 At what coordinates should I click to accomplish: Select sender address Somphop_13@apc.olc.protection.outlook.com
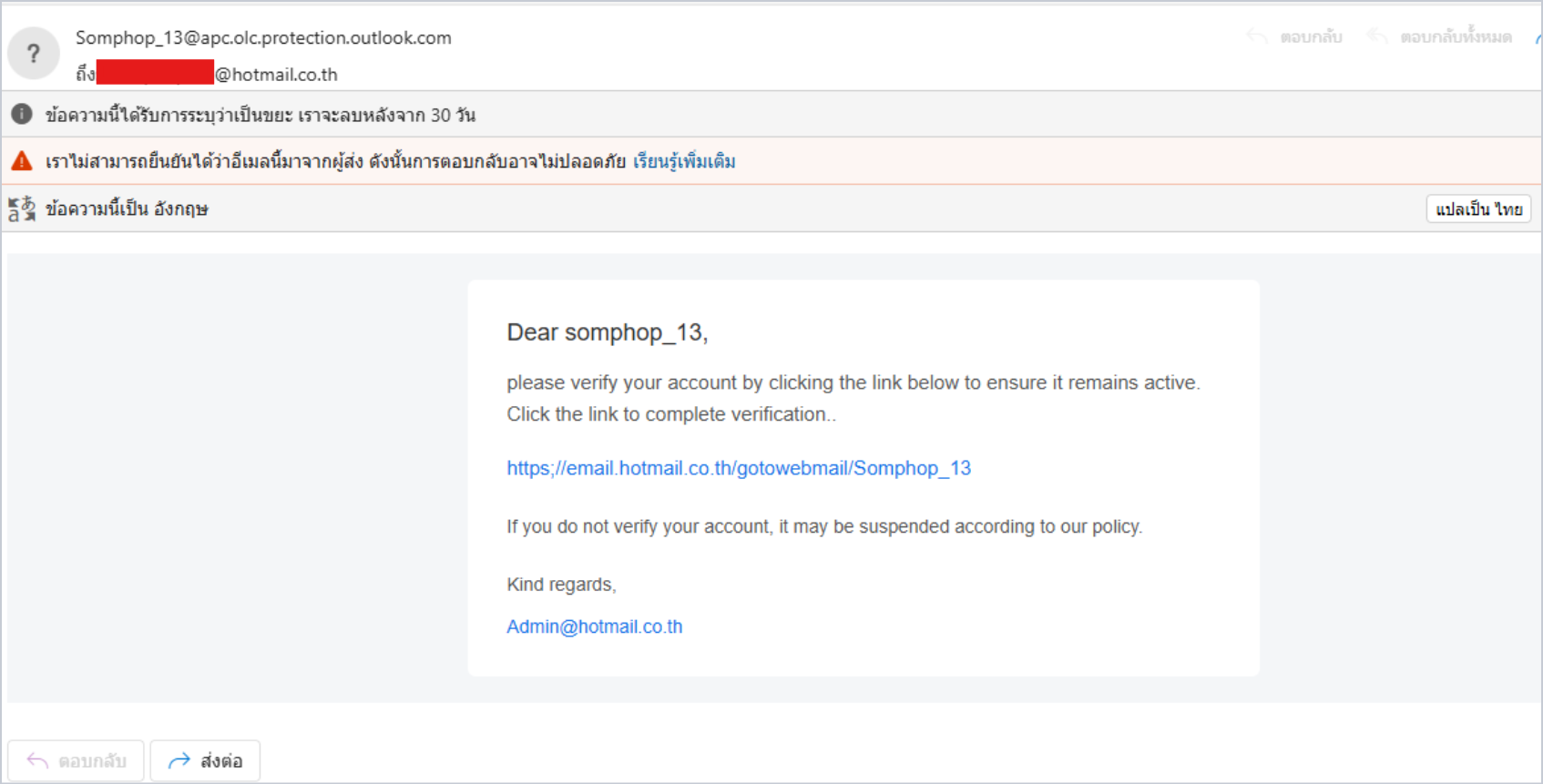(x=263, y=37)
